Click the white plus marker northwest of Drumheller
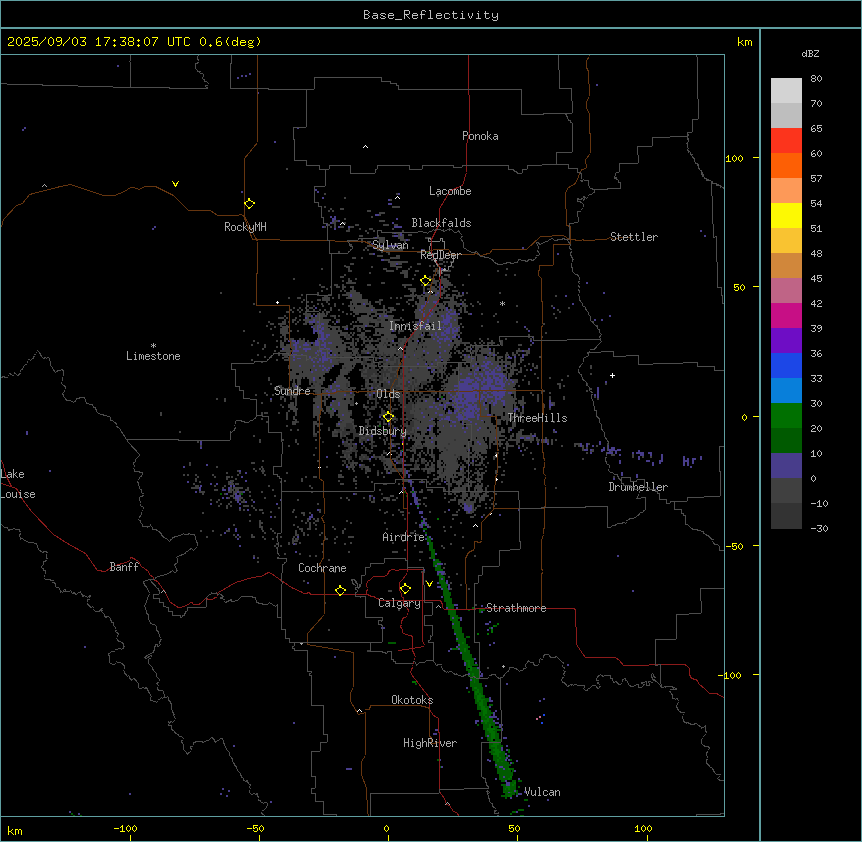The width and height of the screenshot is (862, 842). [x=612, y=375]
